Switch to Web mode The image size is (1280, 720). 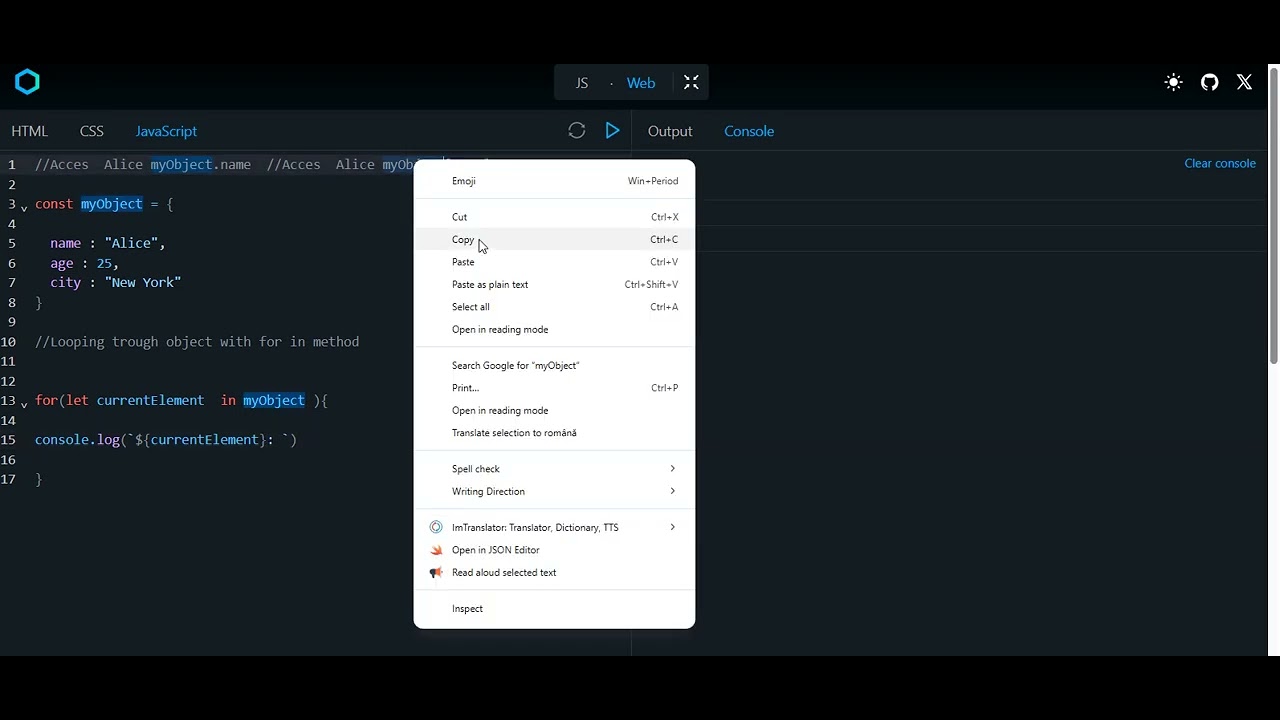[x=641, y=83]
